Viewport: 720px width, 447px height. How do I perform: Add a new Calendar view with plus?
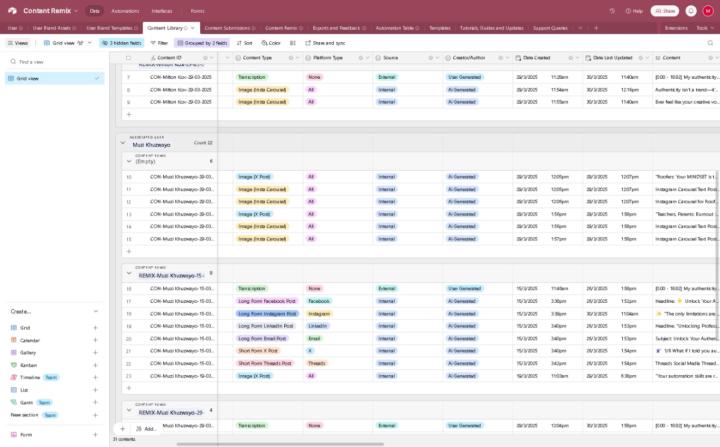point(96,340)
